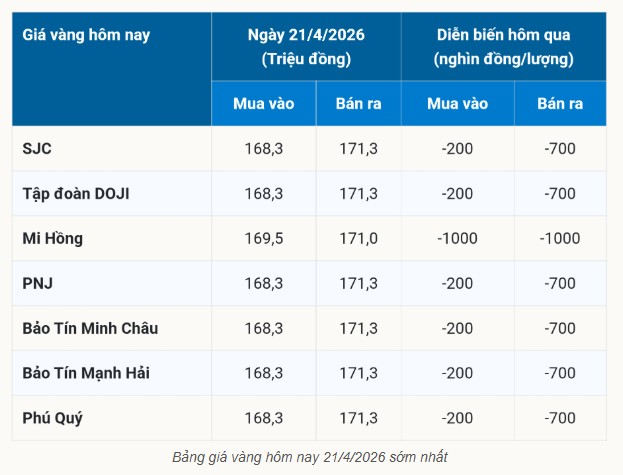
Task: Select the Mi Hồng sell price 171,0
Action: [358, 238]
